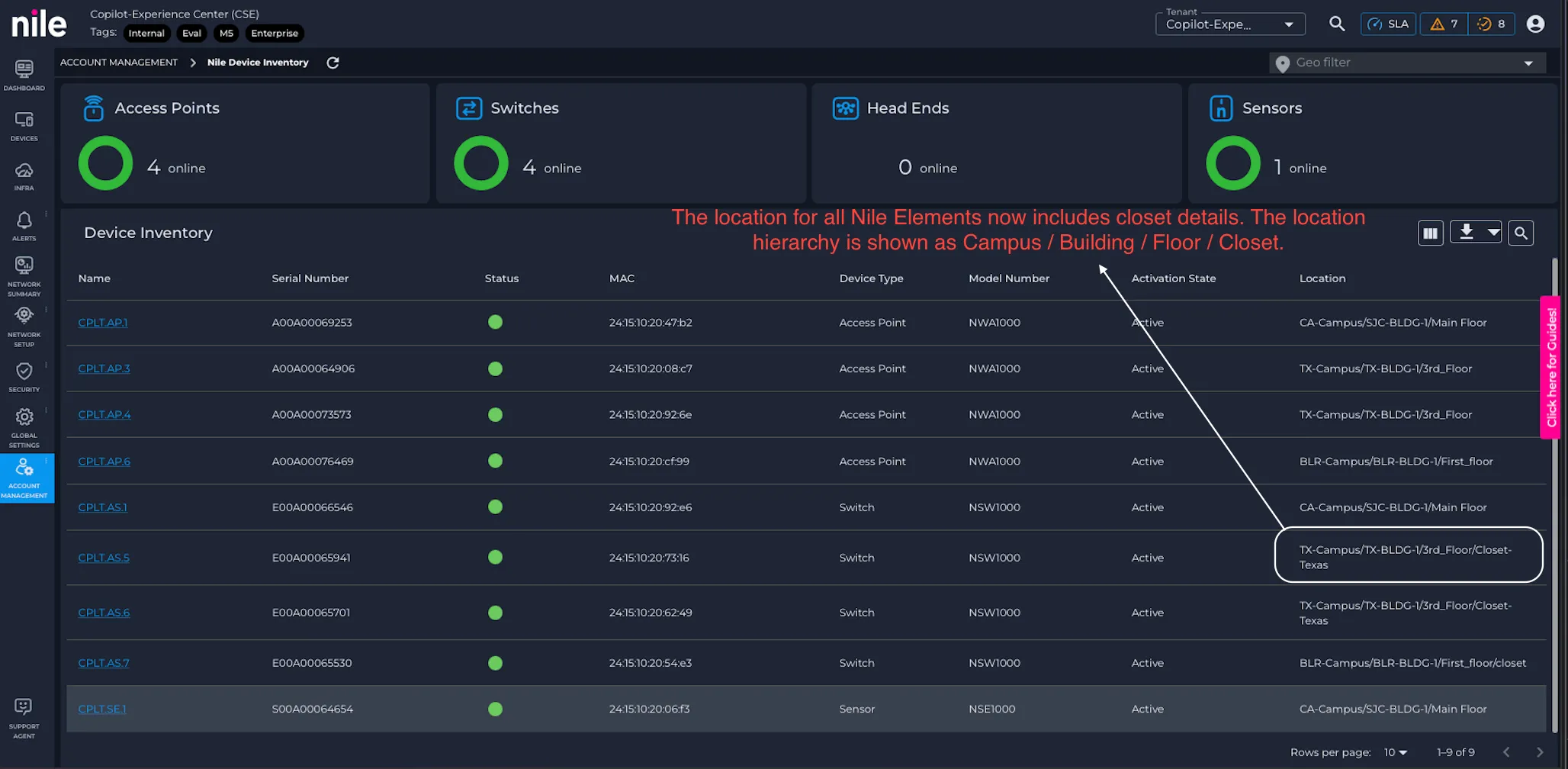Screen dimensions: 1568x769
Task: Expand the download options arrow
Action: tap(1493, 232)
